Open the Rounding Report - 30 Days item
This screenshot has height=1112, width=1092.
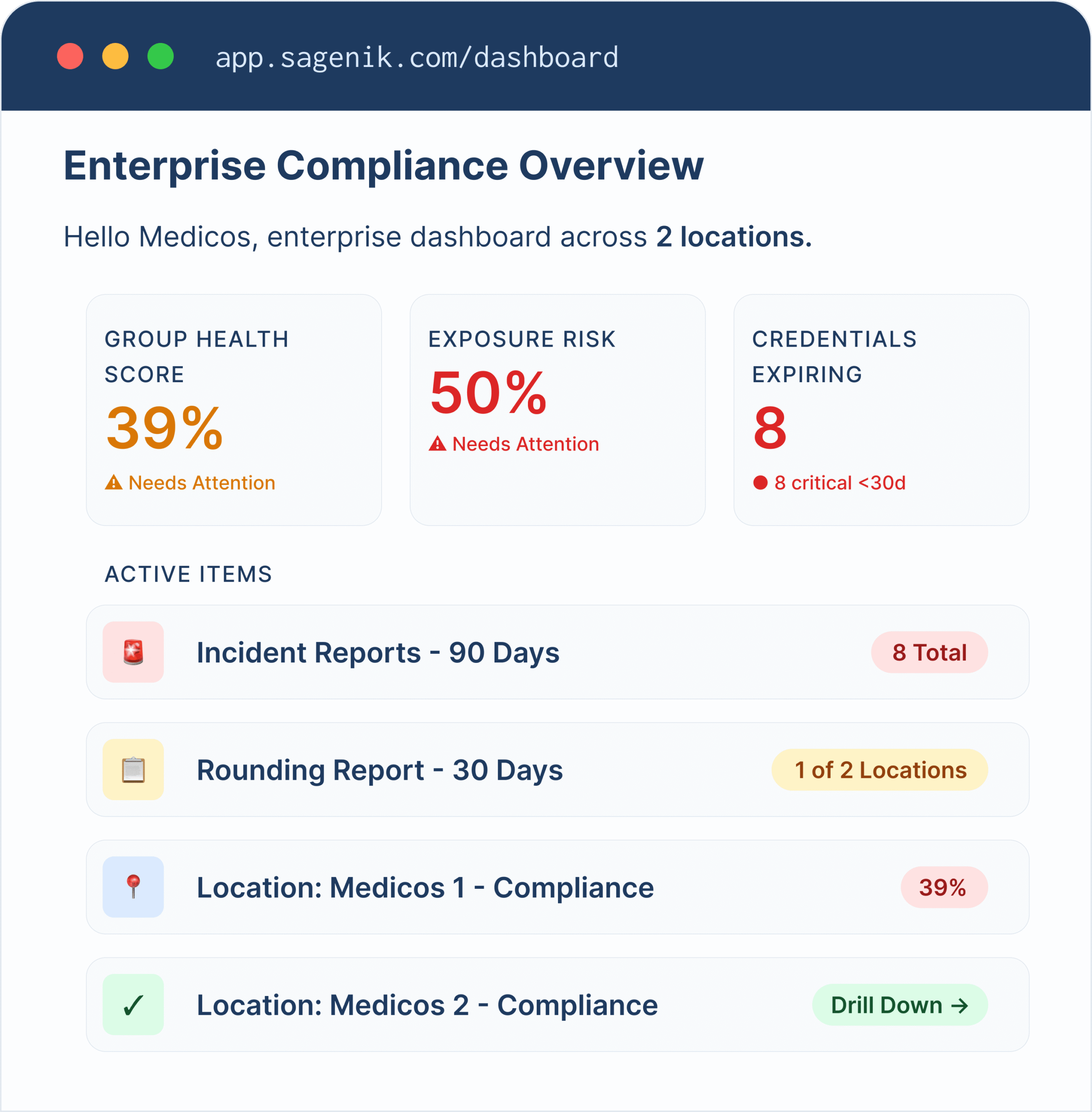tap(379, 770)
